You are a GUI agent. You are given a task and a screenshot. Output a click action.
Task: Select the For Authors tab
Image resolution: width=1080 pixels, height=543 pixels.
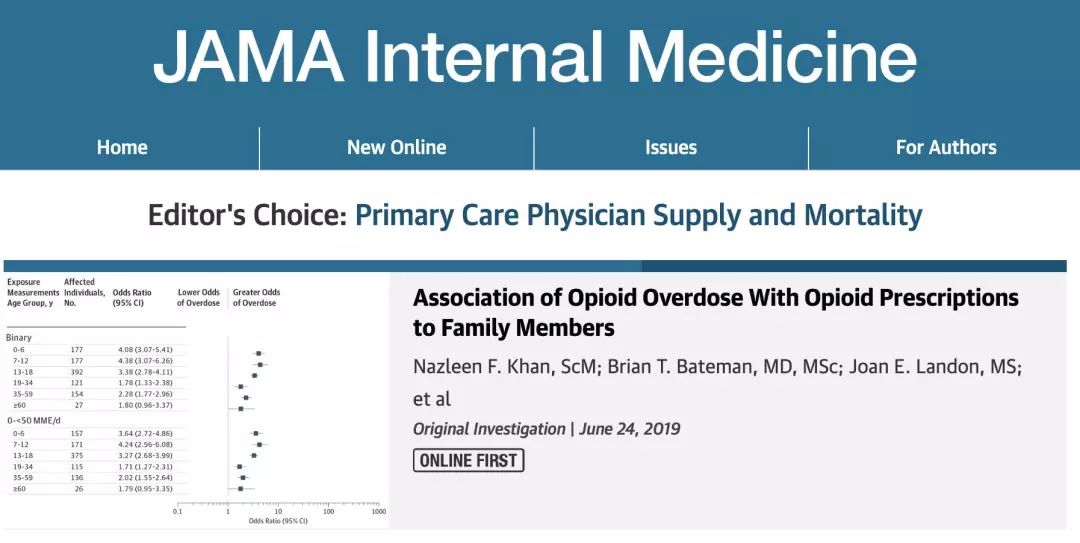(x=946, y=148)
